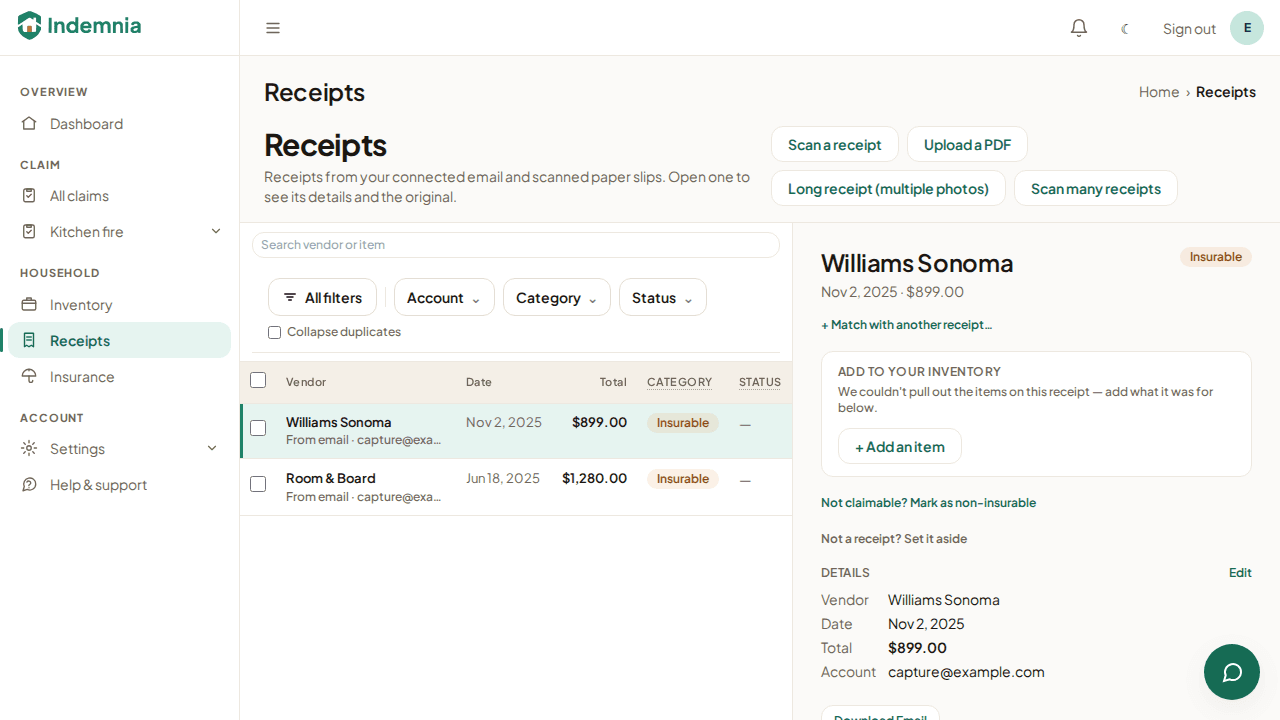Tick the Collapse duplicates checkbox
1280x720 pixels.
click(274, 332)
